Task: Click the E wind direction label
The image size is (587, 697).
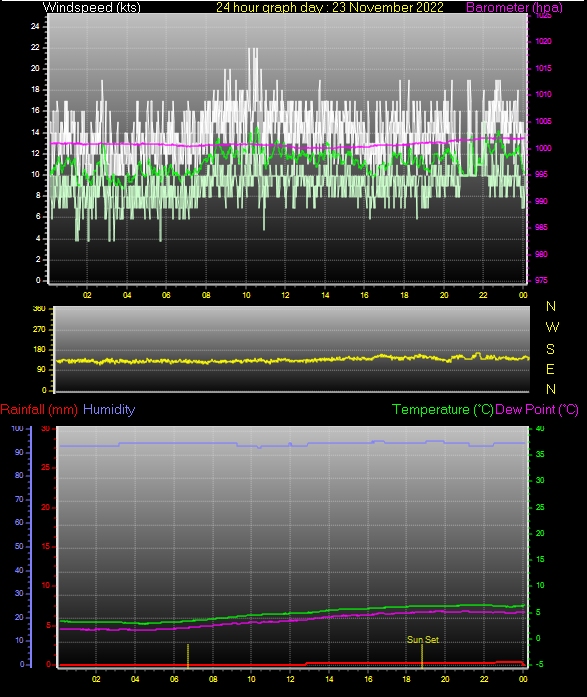Action: pyautogui.click(x=550, y=369)
